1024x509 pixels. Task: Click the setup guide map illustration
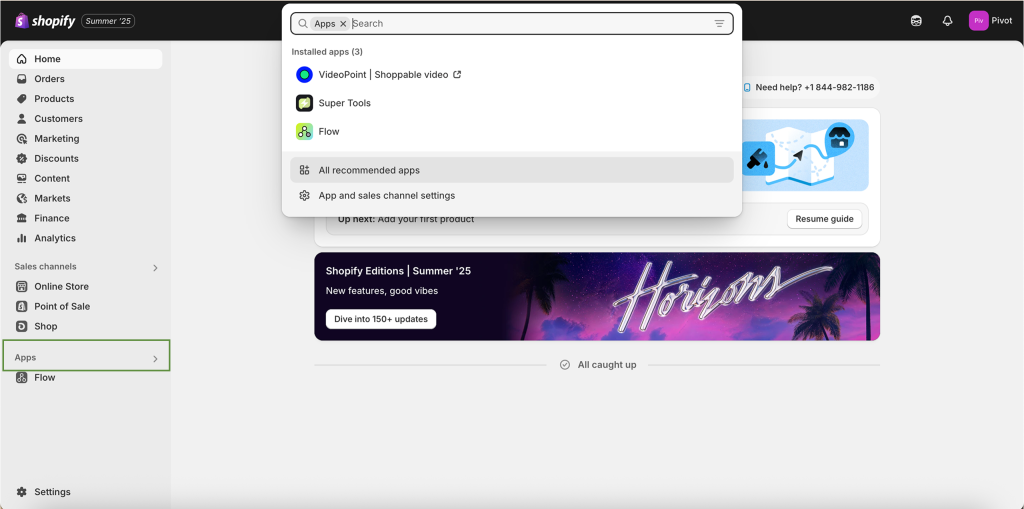point(805,156)
